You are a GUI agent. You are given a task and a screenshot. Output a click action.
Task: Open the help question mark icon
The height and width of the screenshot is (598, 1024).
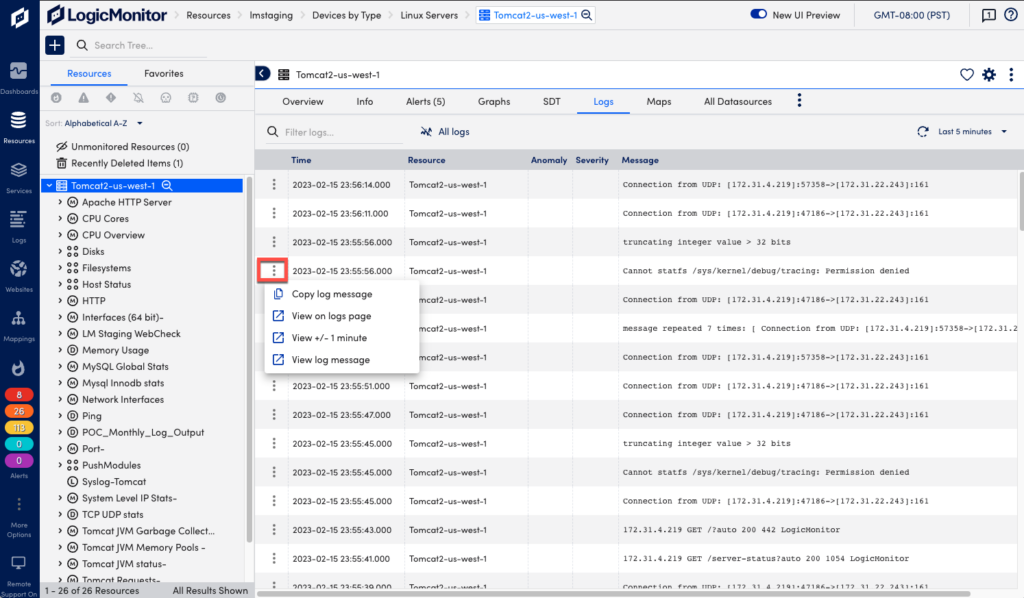click(x=1010, y=15)
